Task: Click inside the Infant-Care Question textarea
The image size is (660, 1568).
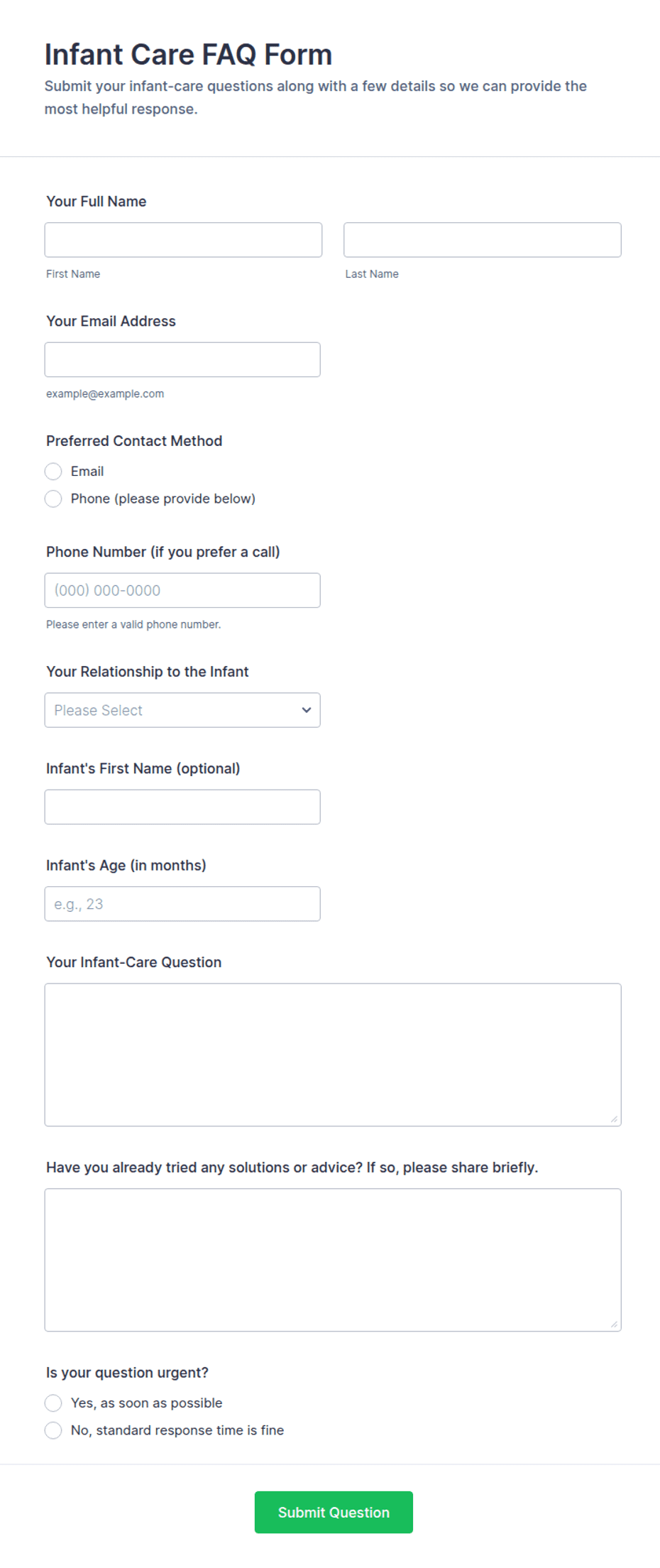Action: [x=333, y=1055]
